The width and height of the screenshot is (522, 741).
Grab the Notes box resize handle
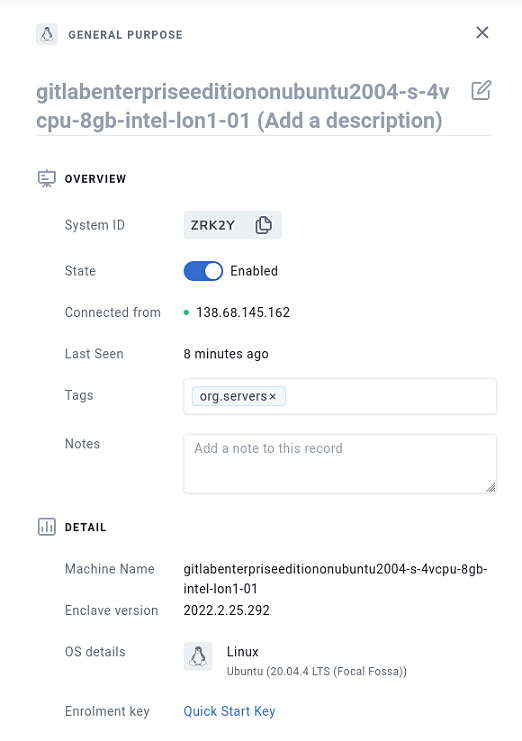point(491,488)
